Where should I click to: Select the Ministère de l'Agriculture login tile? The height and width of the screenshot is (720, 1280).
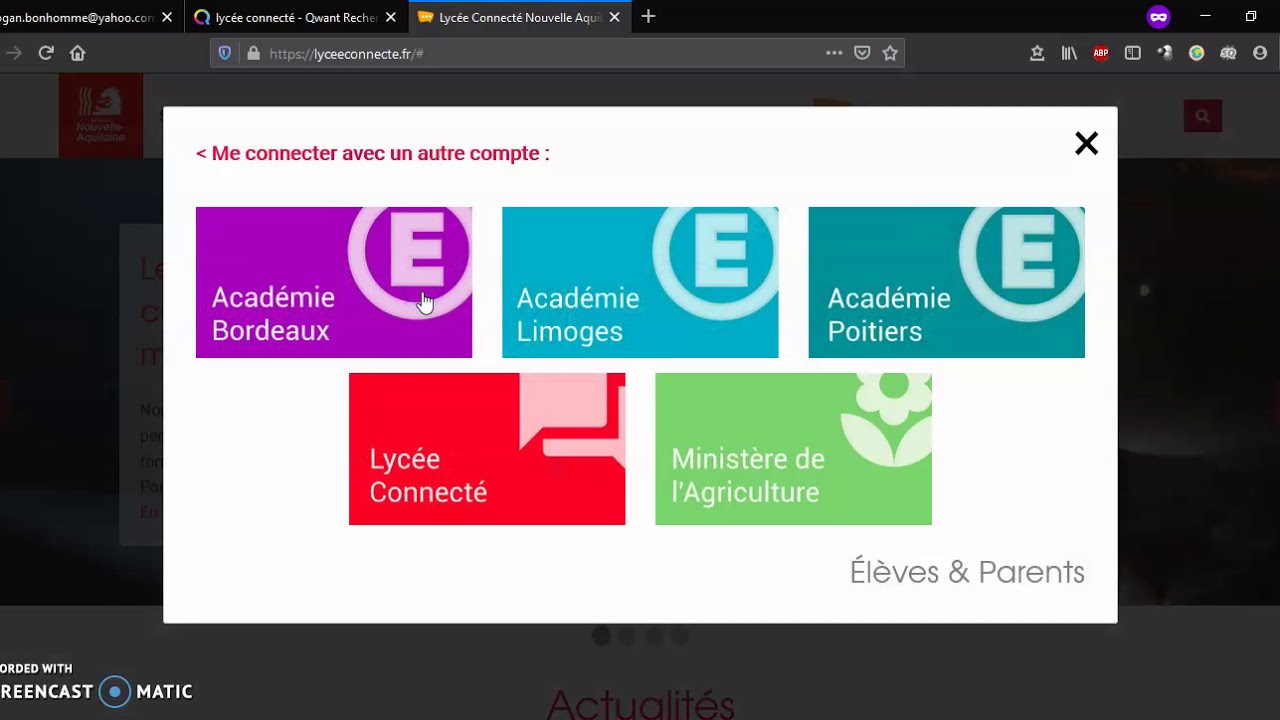pyautogui.click(x=793, y=449)
